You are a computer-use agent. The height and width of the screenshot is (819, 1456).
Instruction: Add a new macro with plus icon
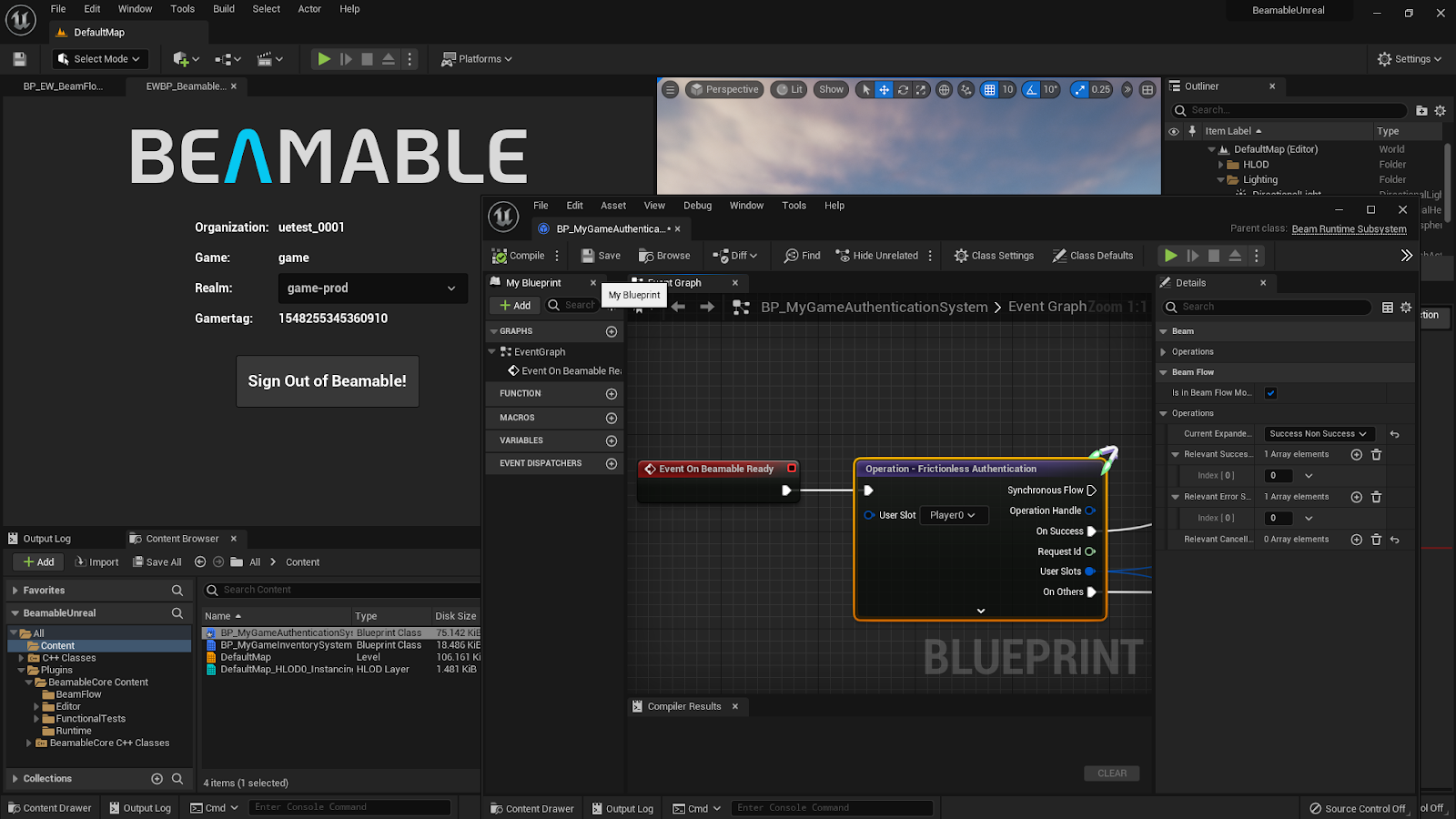[612, 418]
